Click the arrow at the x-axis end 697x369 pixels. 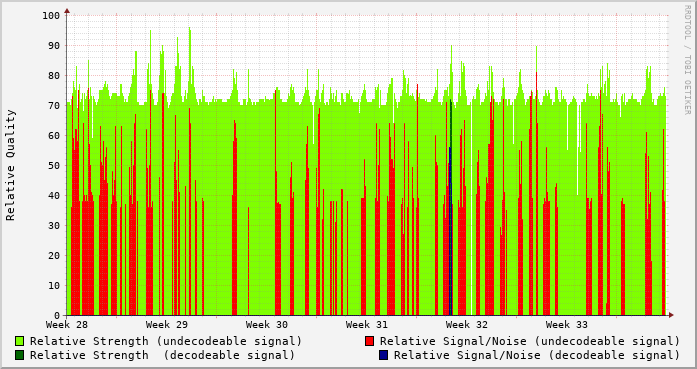click(x=671, y=315)
